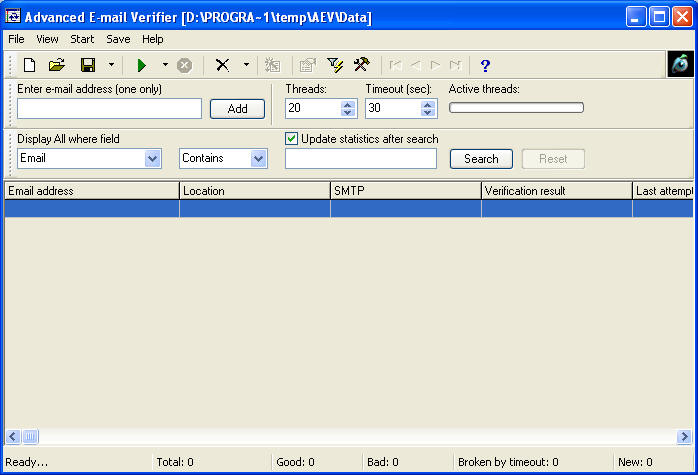Open the View menu
This screenshot has width=698, height=475.
(x=47, y=39)
